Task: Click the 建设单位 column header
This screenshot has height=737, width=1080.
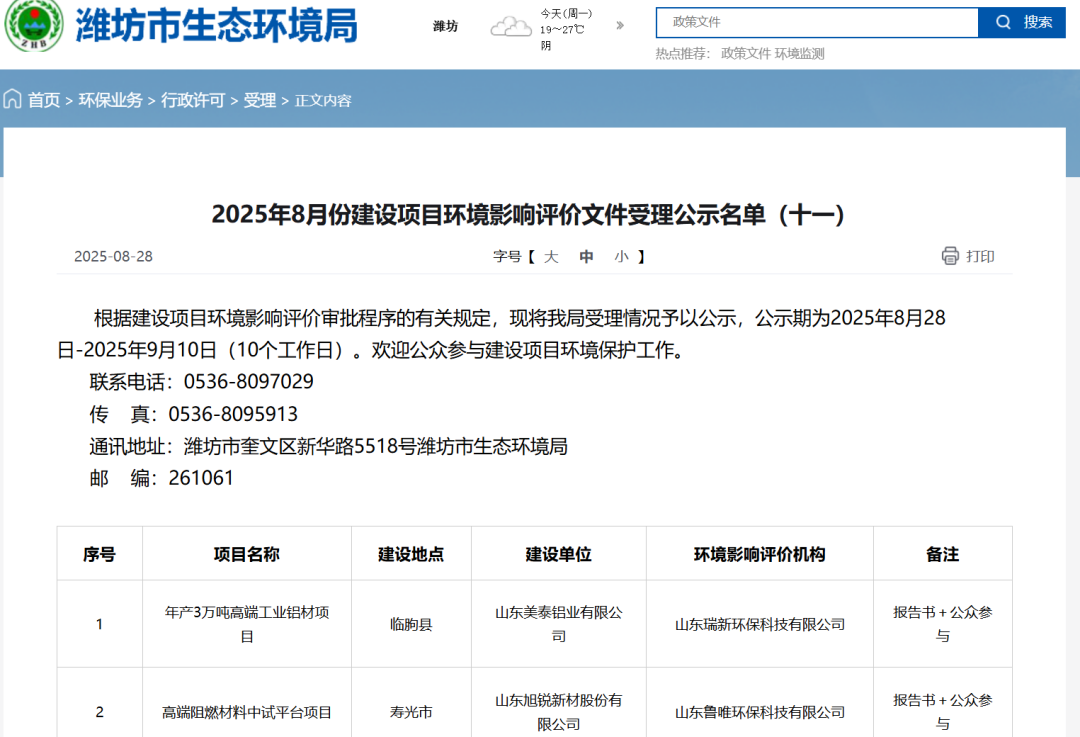Action: point(559,554)
